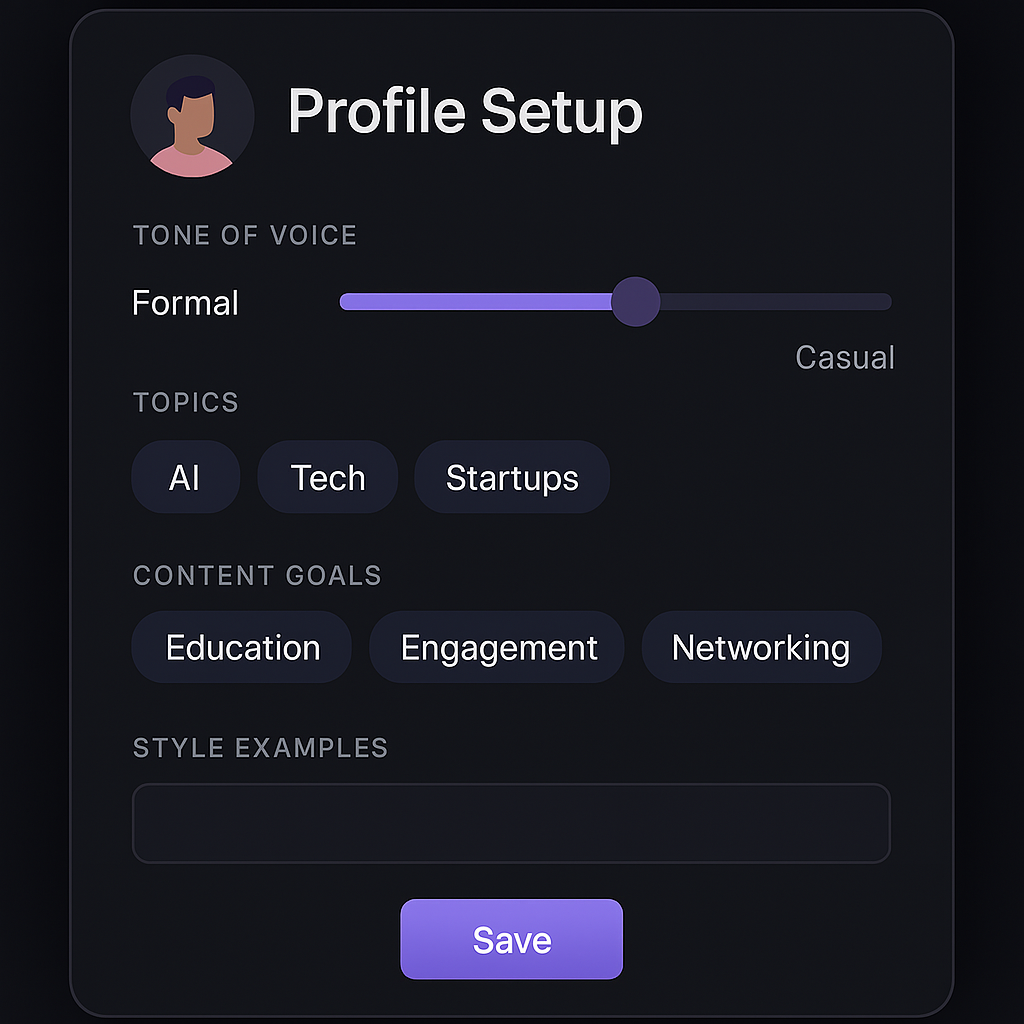Click the TONE OF VOICE section label
The image size is (1024, 1024).
pyautogui.click(x=244, y=235)
